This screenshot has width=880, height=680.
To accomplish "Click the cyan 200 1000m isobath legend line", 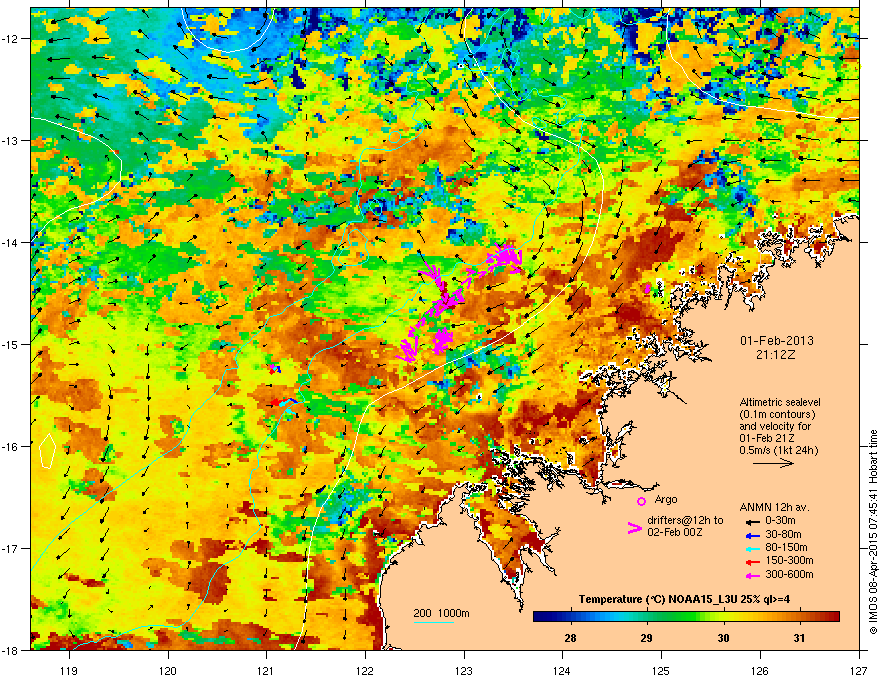I will [434, 622].
